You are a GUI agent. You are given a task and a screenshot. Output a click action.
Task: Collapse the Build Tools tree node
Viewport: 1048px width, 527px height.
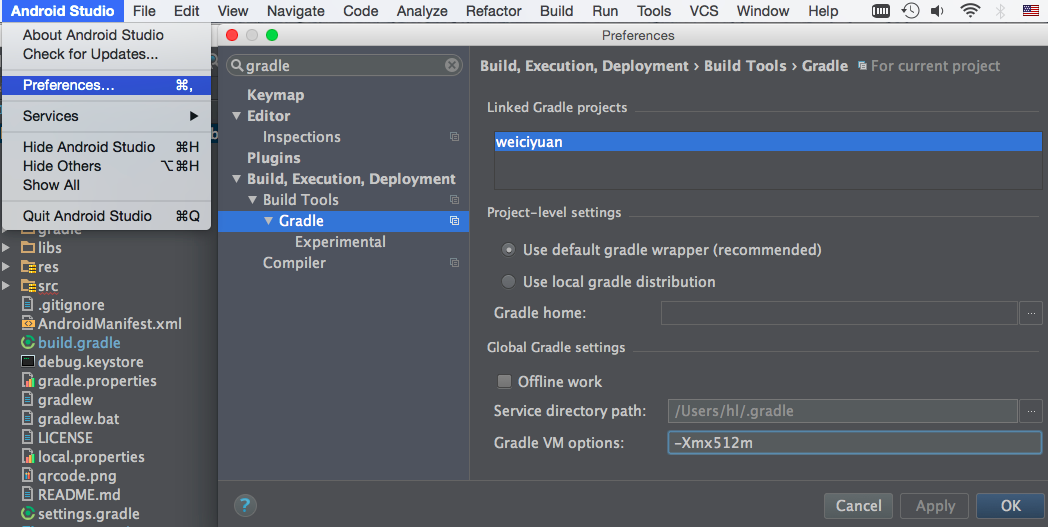[253, 199]
